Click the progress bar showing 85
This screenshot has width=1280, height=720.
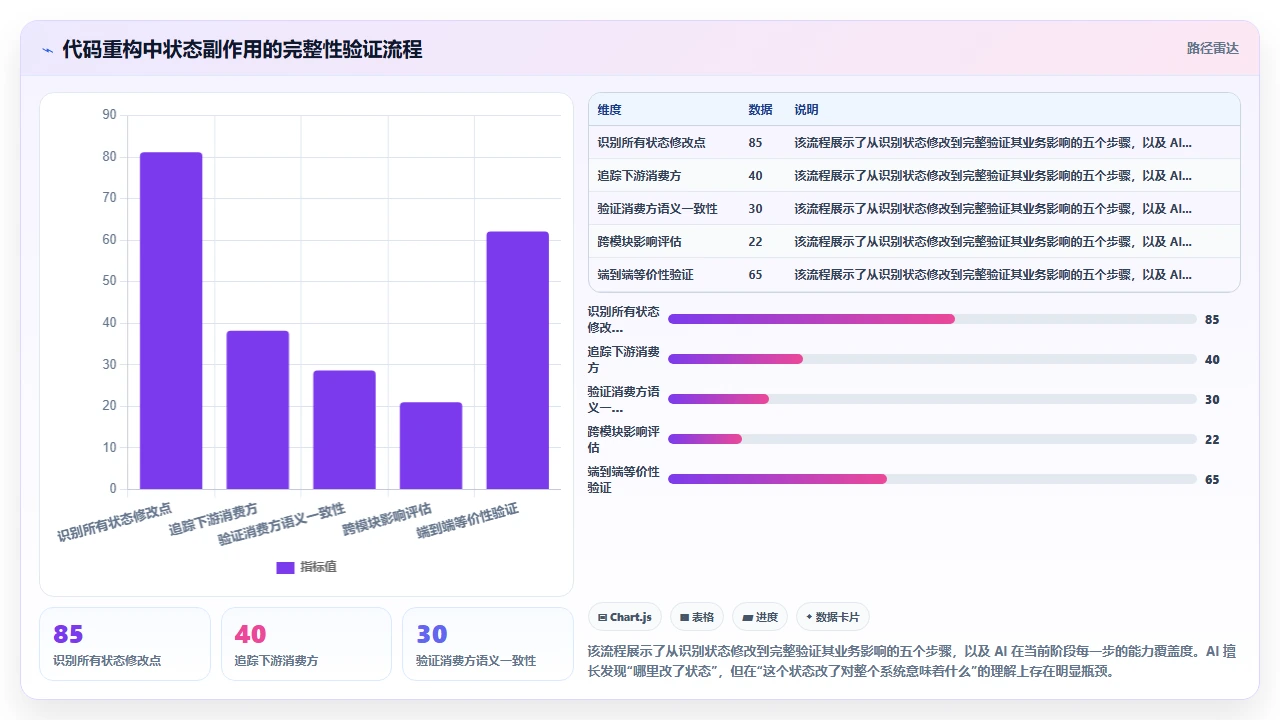tap(932, 319)
